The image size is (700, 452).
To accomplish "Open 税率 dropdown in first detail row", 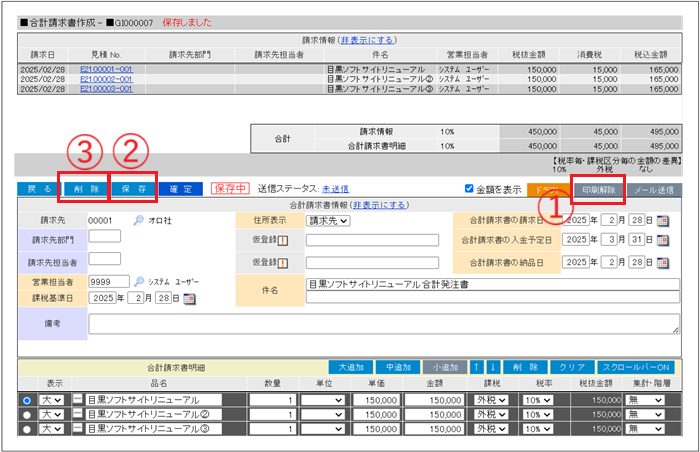I will click(x=538, y=400).
